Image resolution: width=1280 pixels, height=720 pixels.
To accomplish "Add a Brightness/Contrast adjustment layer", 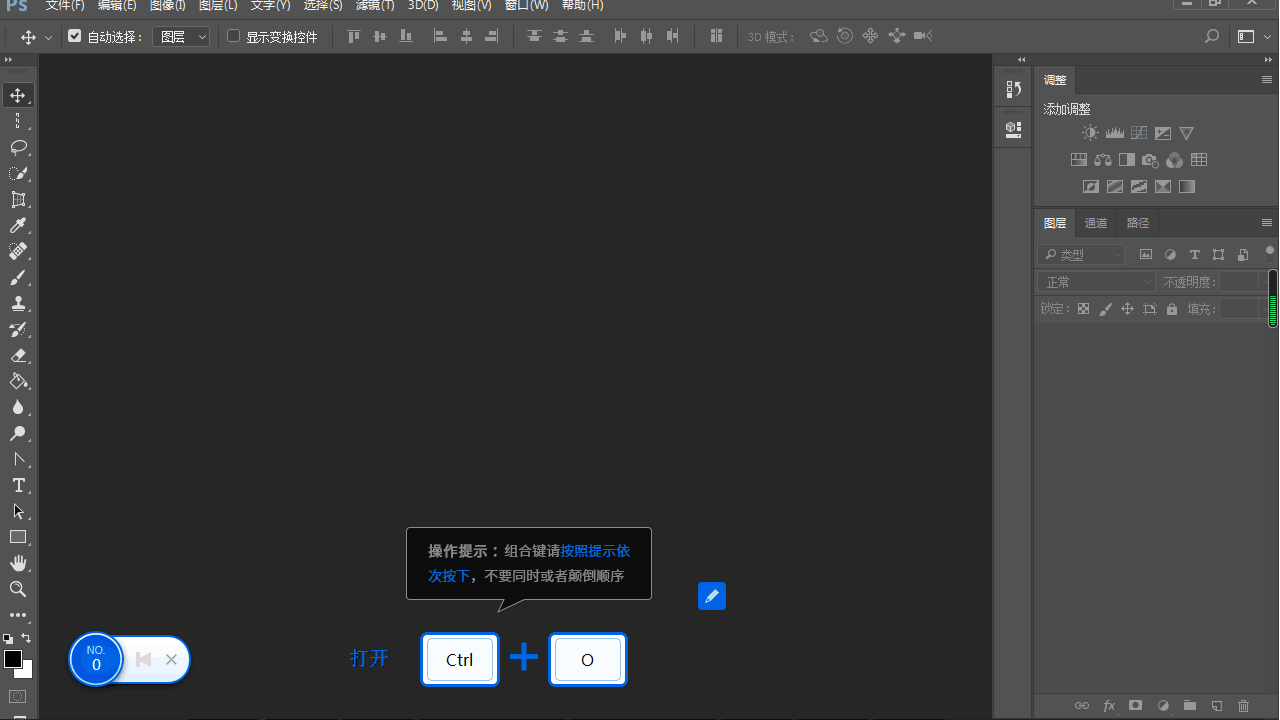I will click(x=1090, y=132).
